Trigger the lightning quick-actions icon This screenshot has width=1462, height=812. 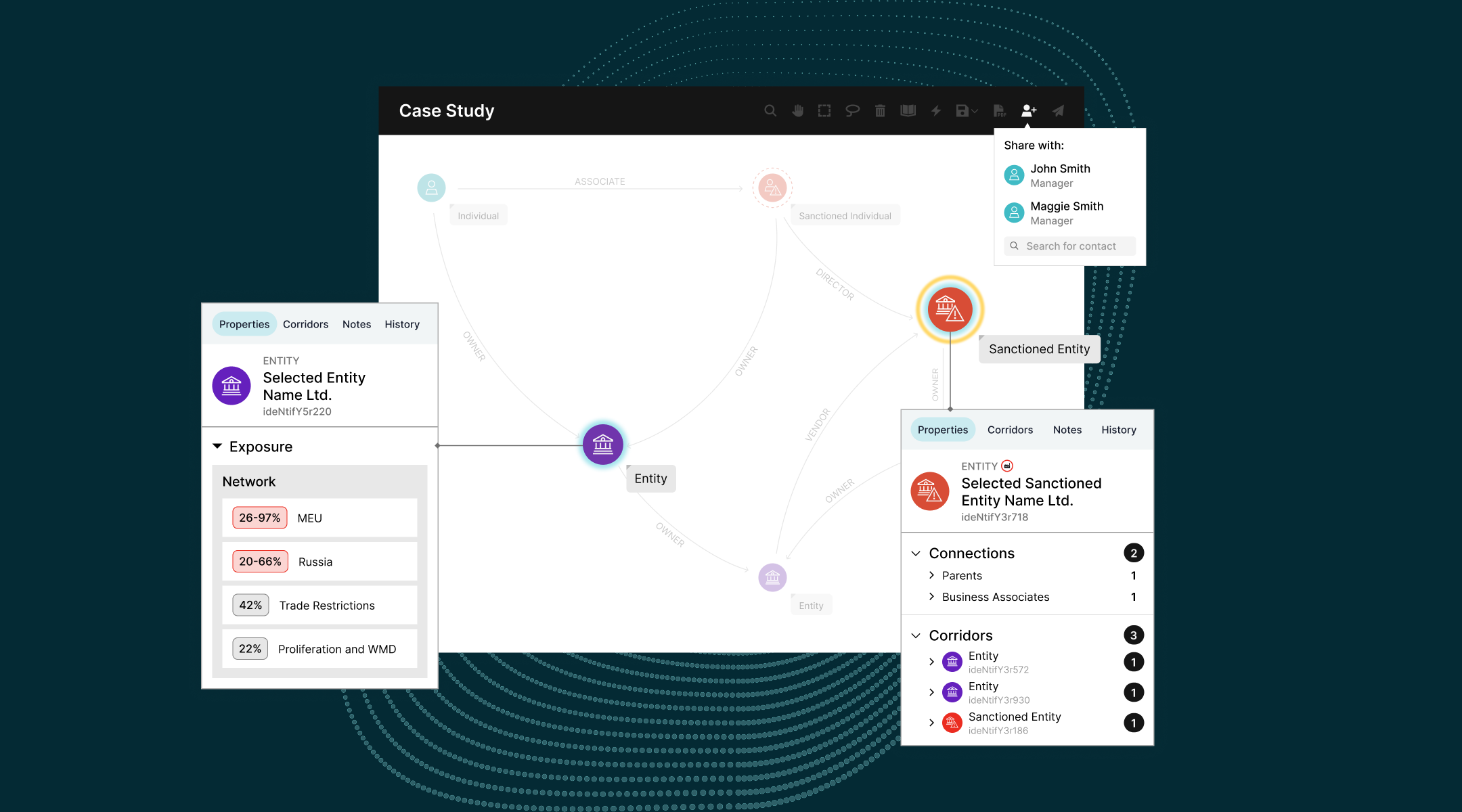pos(935,110)
